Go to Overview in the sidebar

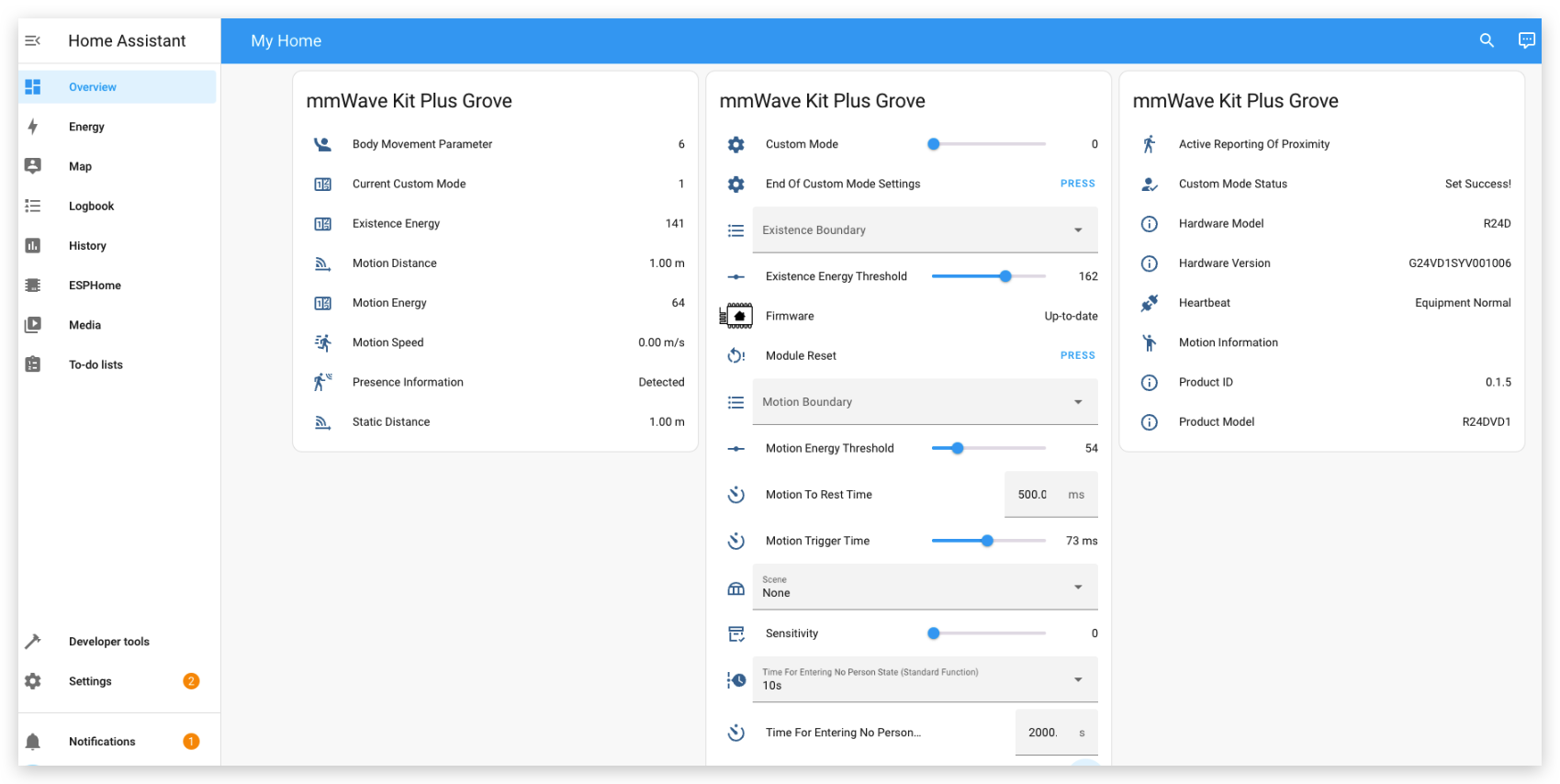118,87
